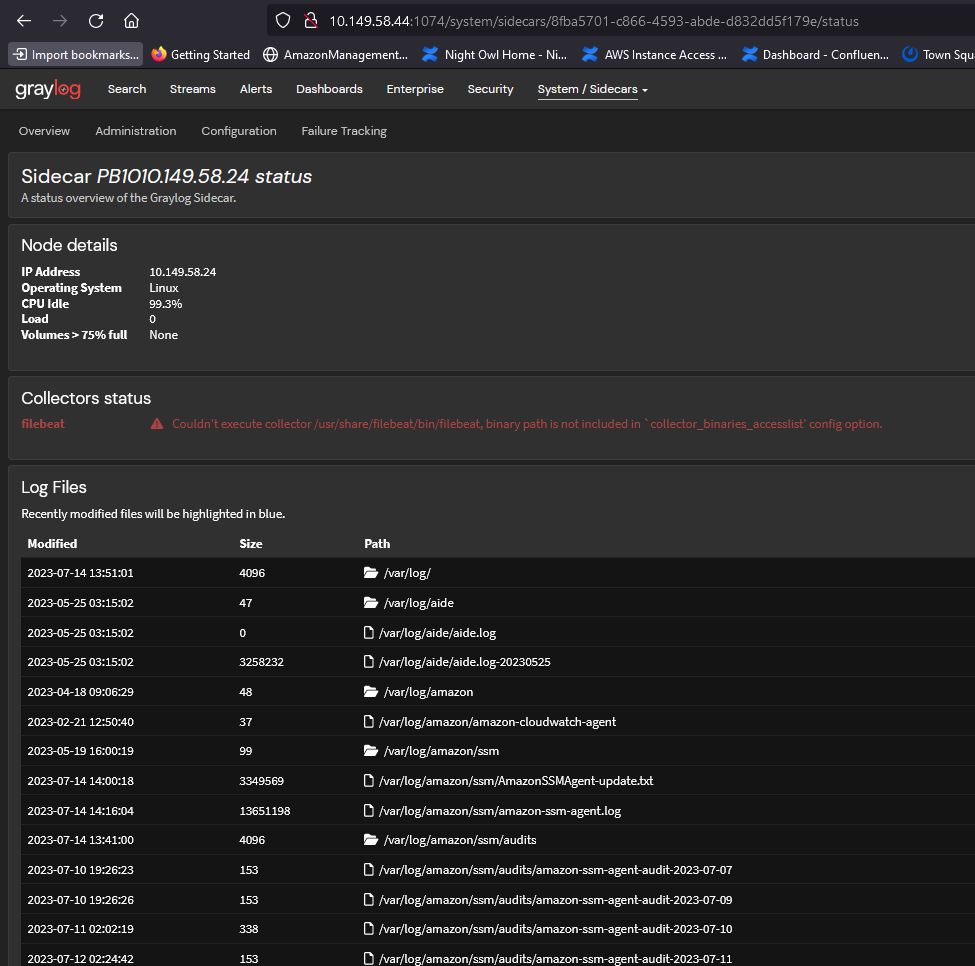Click the browser forward arrow

(x=60, y=21)
